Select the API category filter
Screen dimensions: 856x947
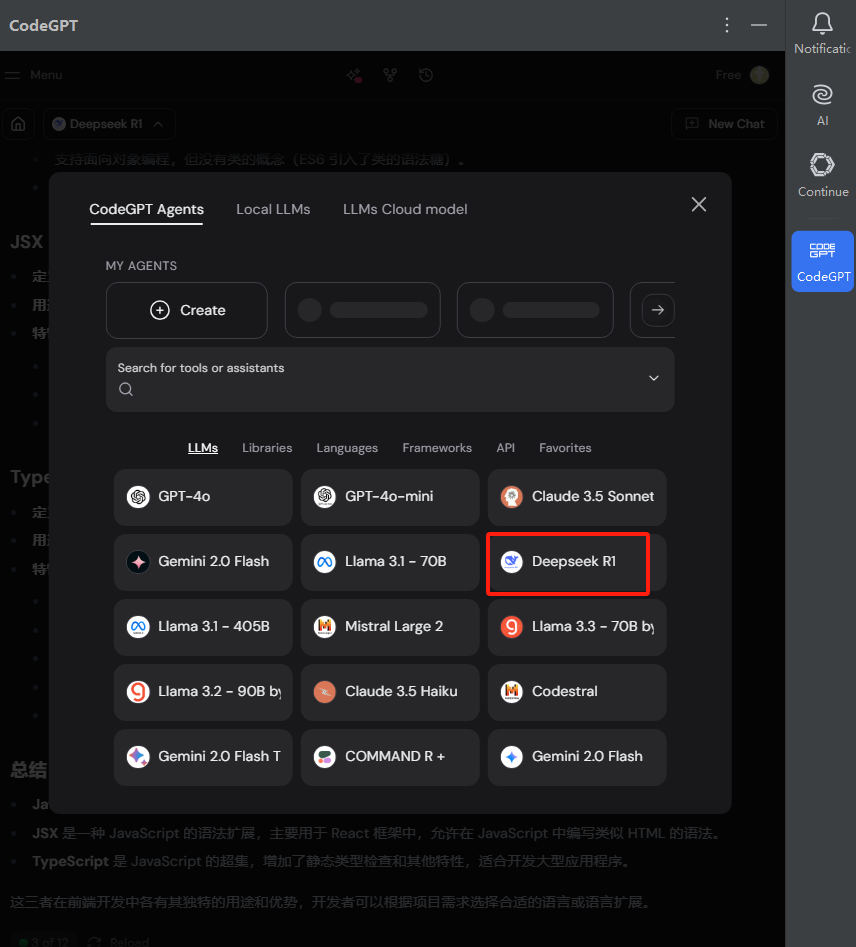click(506, 448)
